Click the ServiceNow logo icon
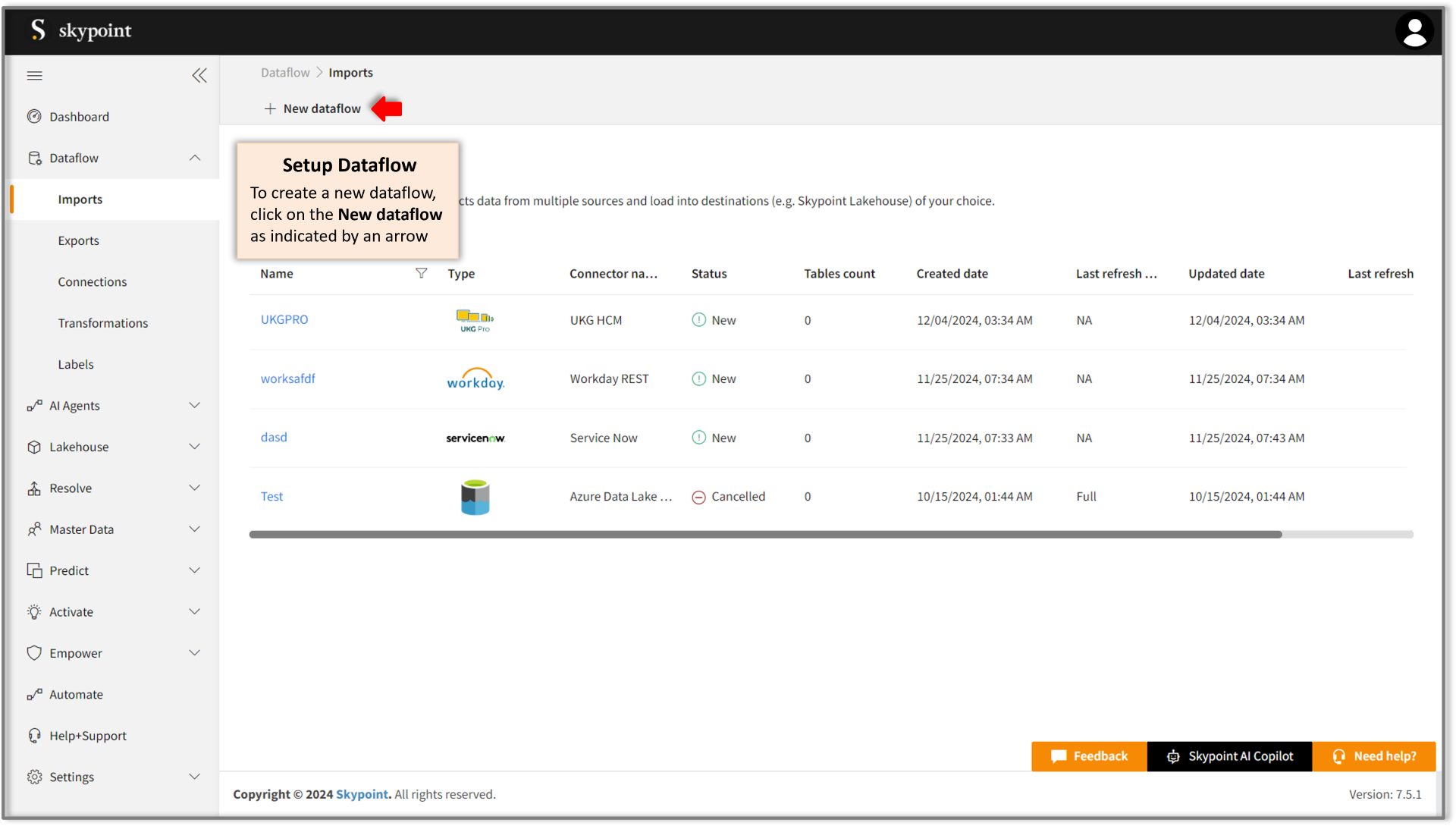 pos(475,438)
